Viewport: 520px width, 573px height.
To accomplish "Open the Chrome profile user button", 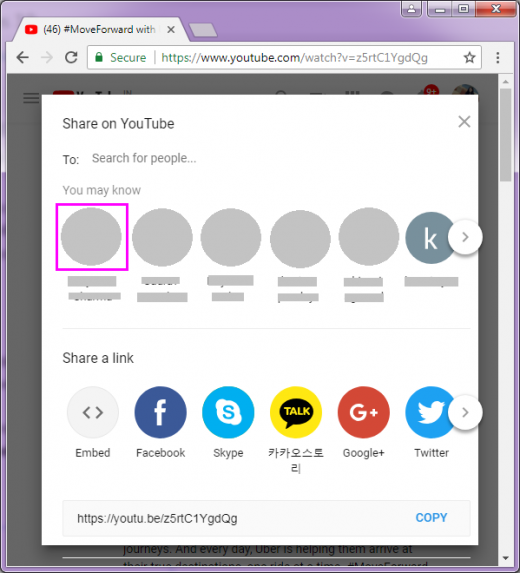I will (x=411, y=9).
